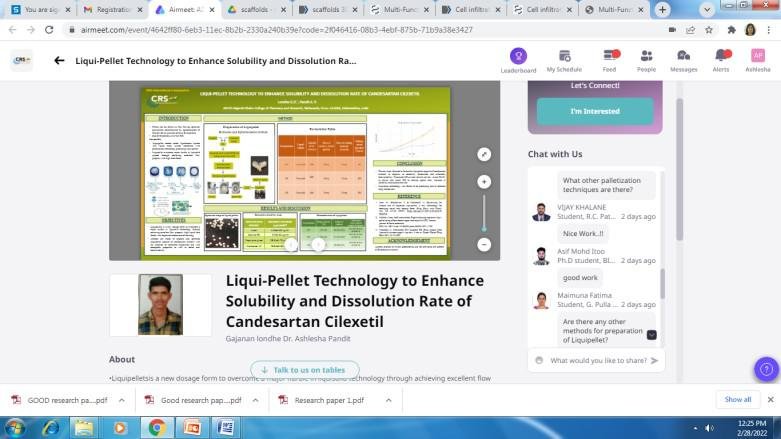The height and width of the screenshot is (439, 781).
Task: Launch Internet Explorer from the taskbar
Action: (50, 428)
